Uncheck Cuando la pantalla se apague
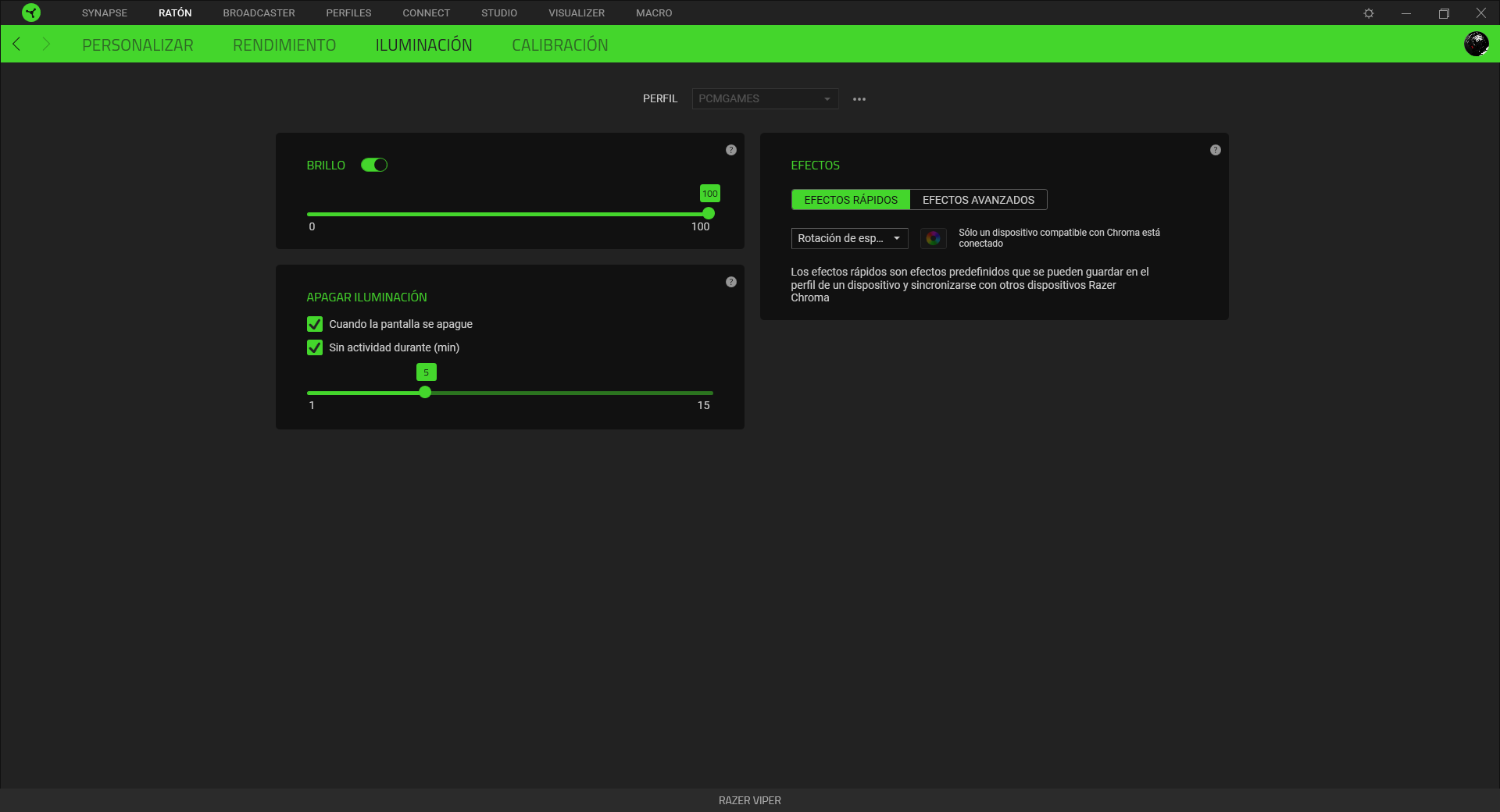 pos(315,324)
